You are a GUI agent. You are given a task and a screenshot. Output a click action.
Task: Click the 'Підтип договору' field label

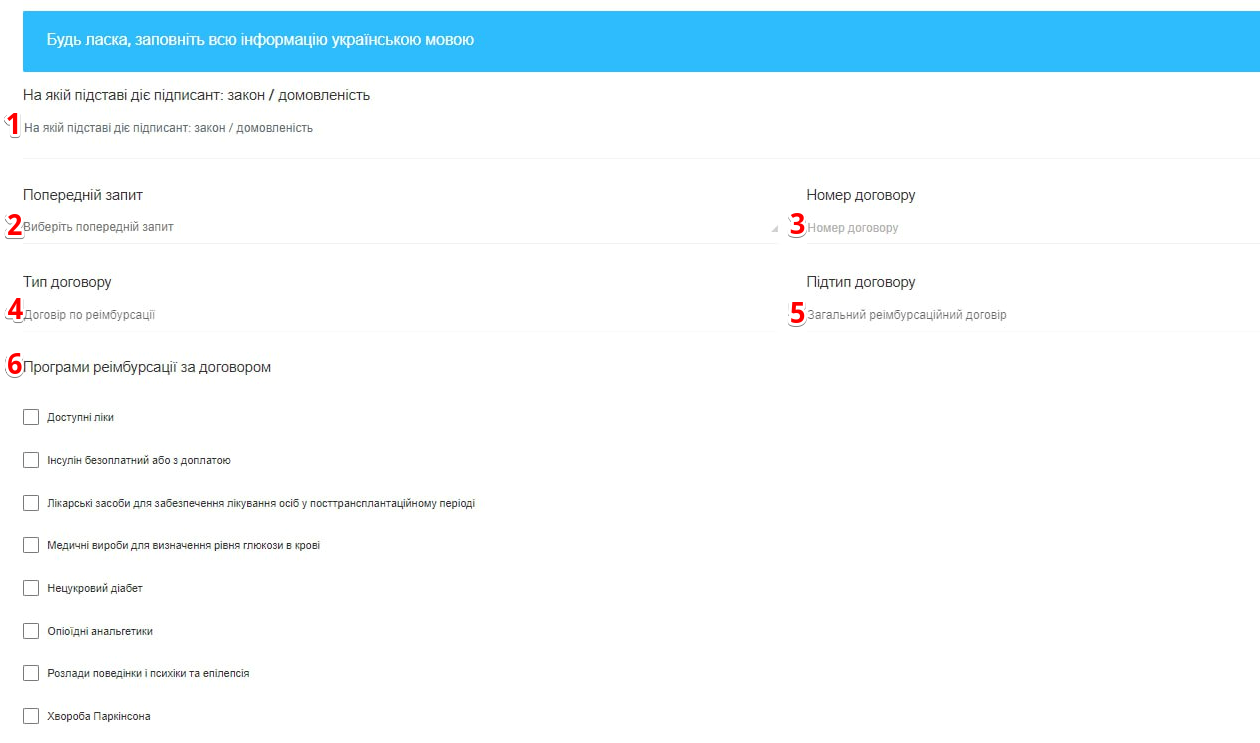860,282
